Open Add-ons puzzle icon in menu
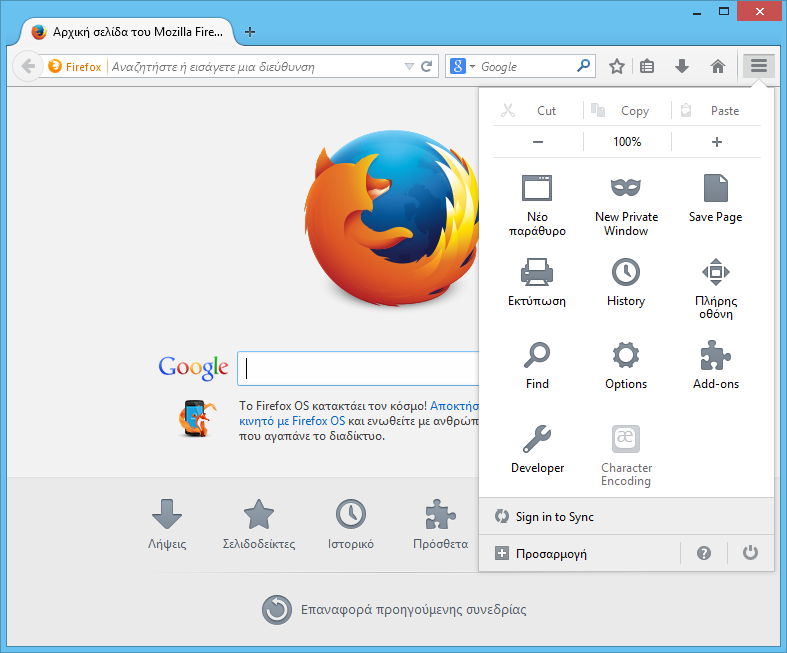The image size is (787, 653). coord(716,365)
